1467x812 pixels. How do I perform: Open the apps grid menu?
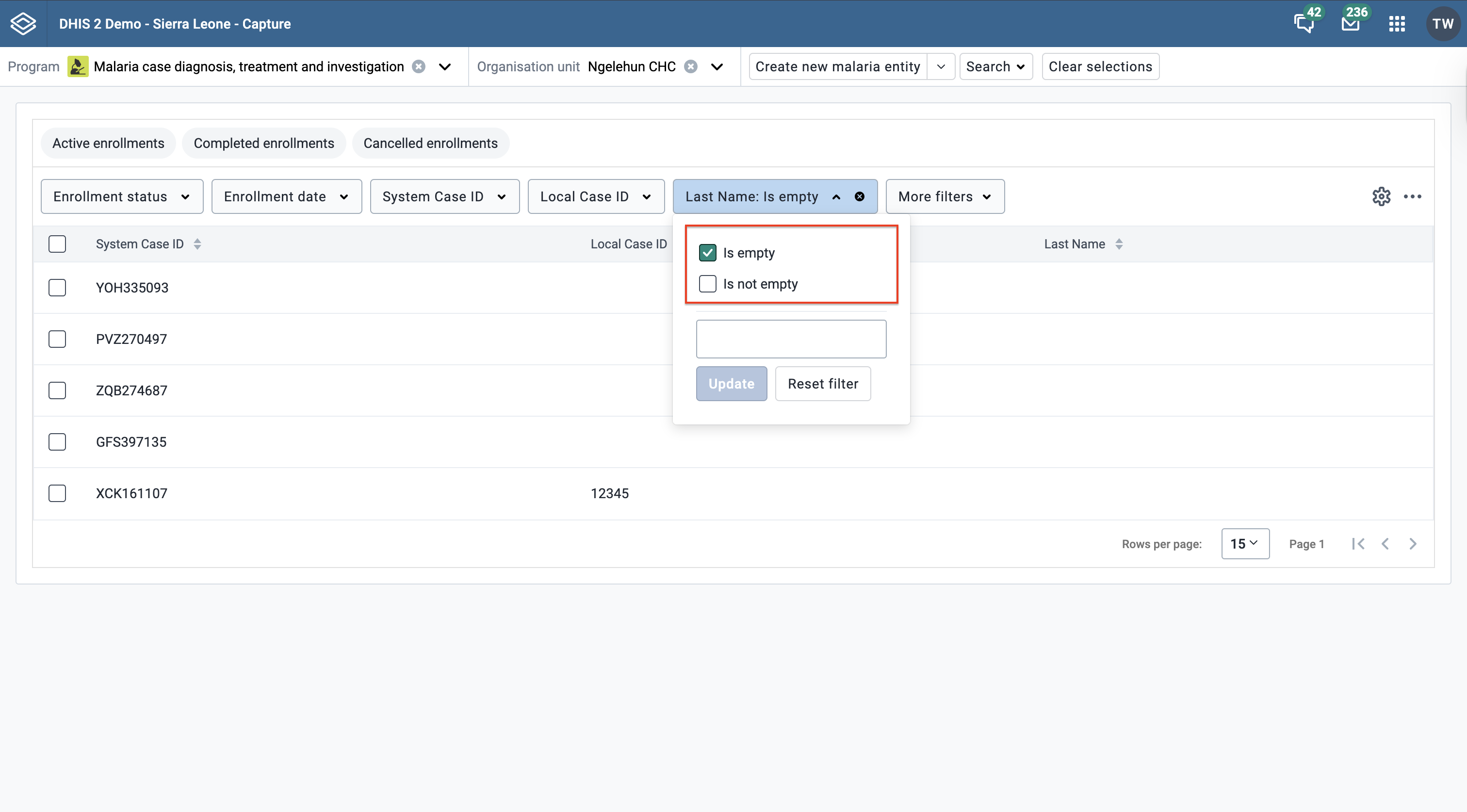pos(1396,24)
